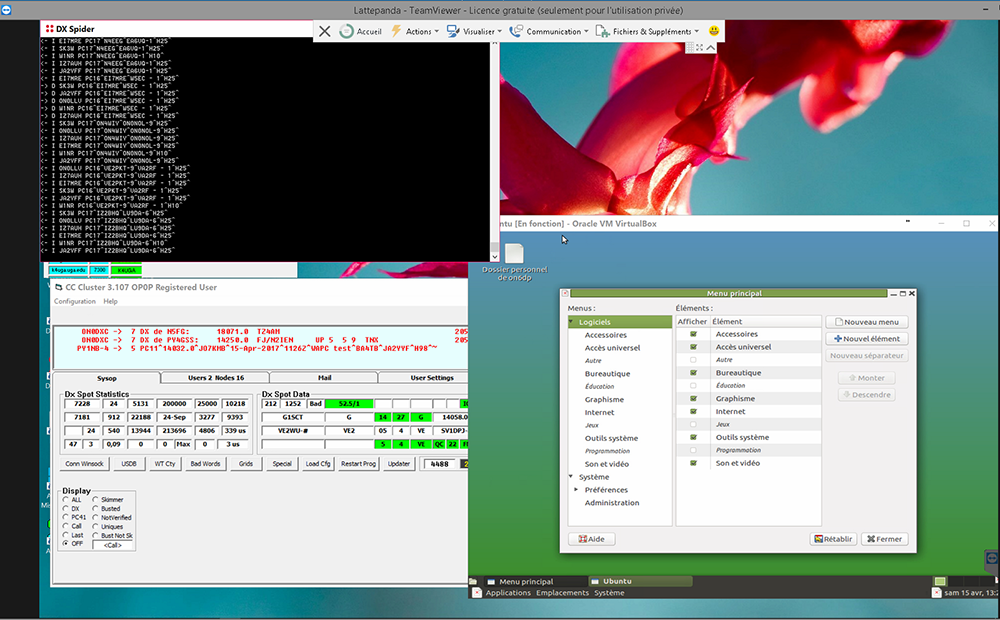Open the Communication dropdown menu
Viewport: 1000px width, 620px height.
coord(548,31)
